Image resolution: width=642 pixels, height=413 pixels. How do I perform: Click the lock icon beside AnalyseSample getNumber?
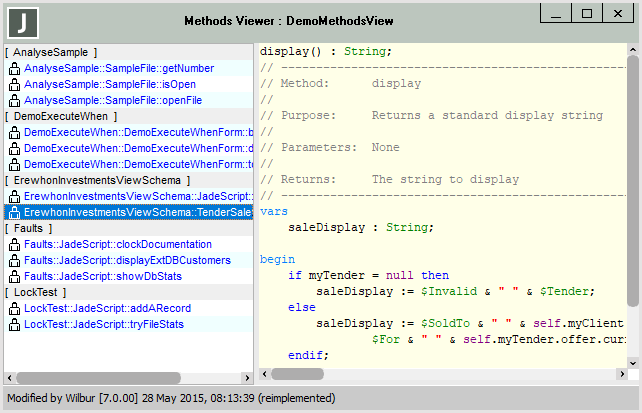tap(14, 69)
